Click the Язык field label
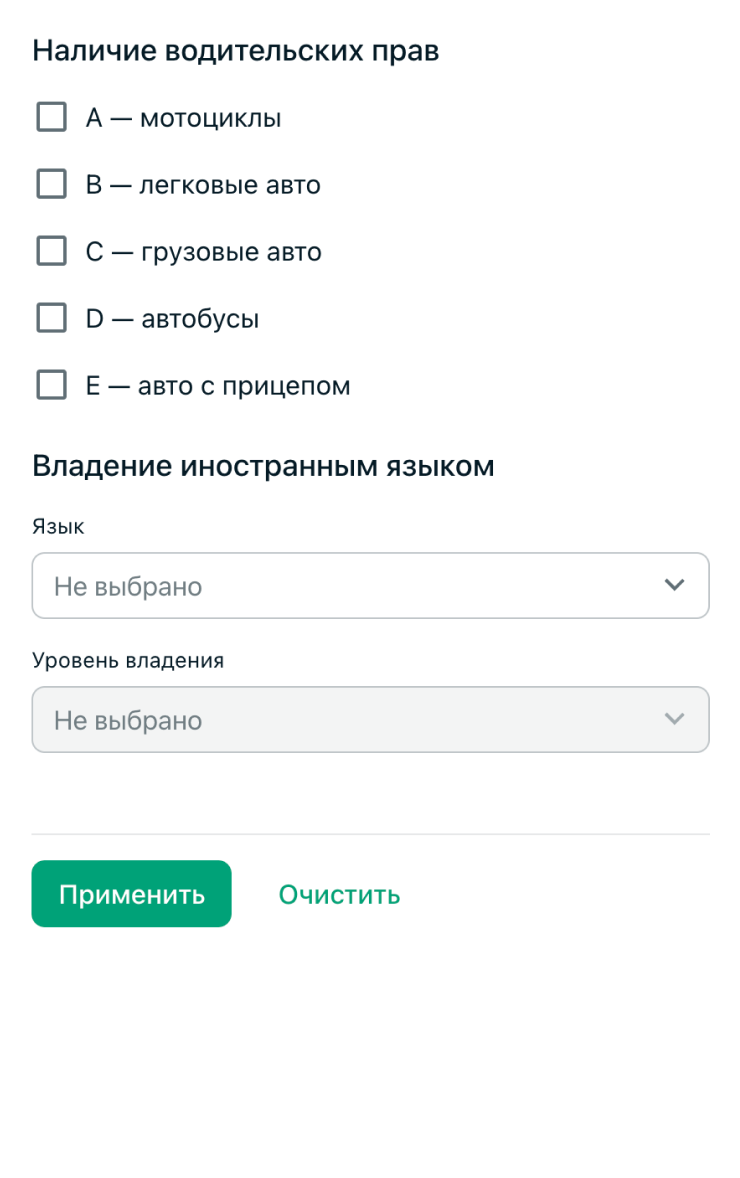The width and height of the screenshot is (740, 1178). click(58, 526)
